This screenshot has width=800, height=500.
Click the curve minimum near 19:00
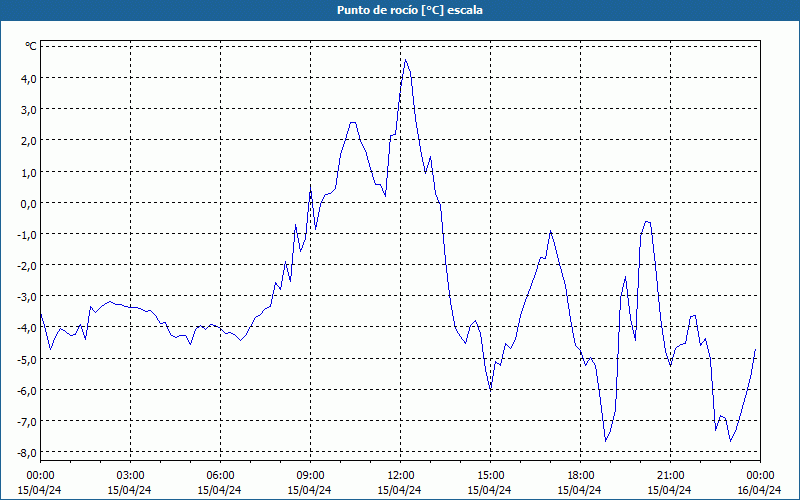coord(606,441)
